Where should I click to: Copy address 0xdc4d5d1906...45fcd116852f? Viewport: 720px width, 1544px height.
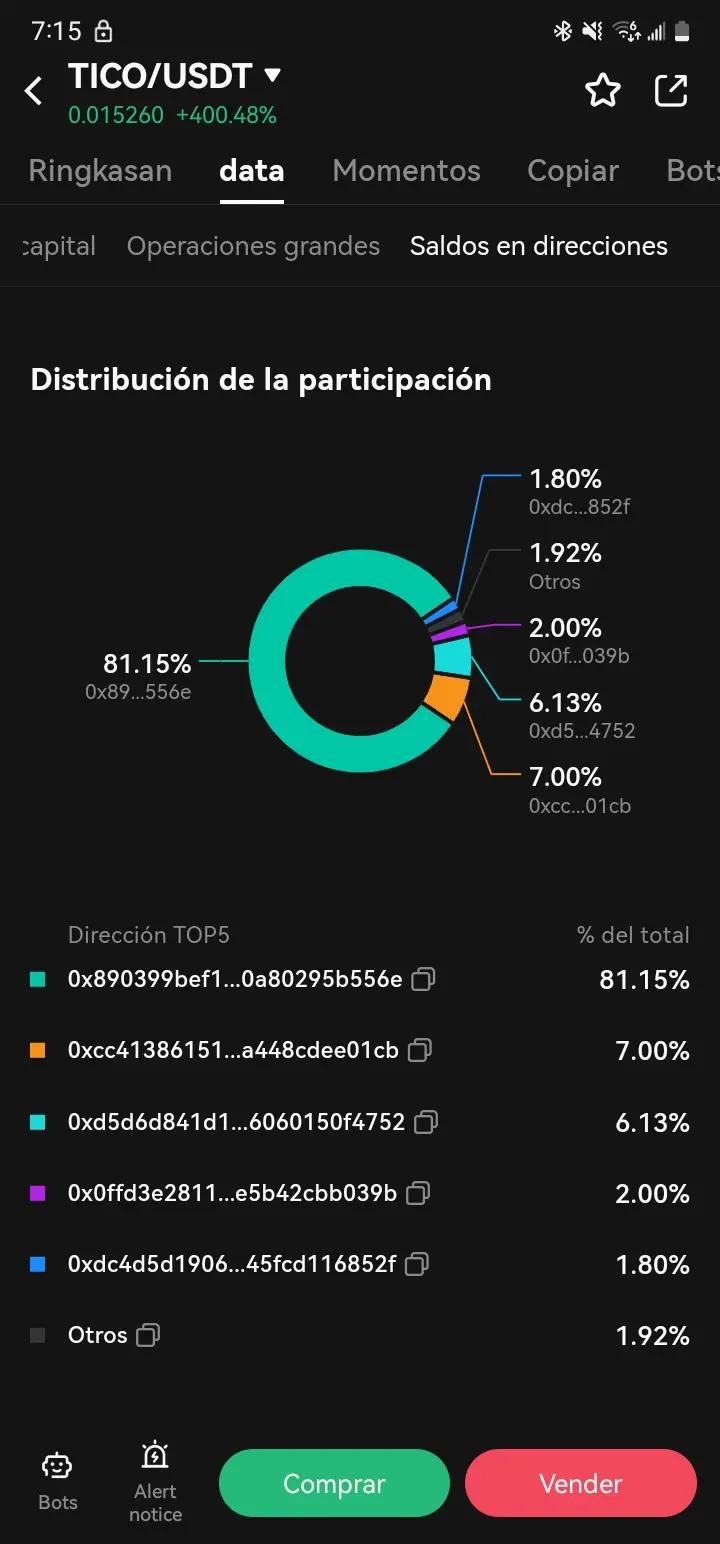tap(417, 1264)
